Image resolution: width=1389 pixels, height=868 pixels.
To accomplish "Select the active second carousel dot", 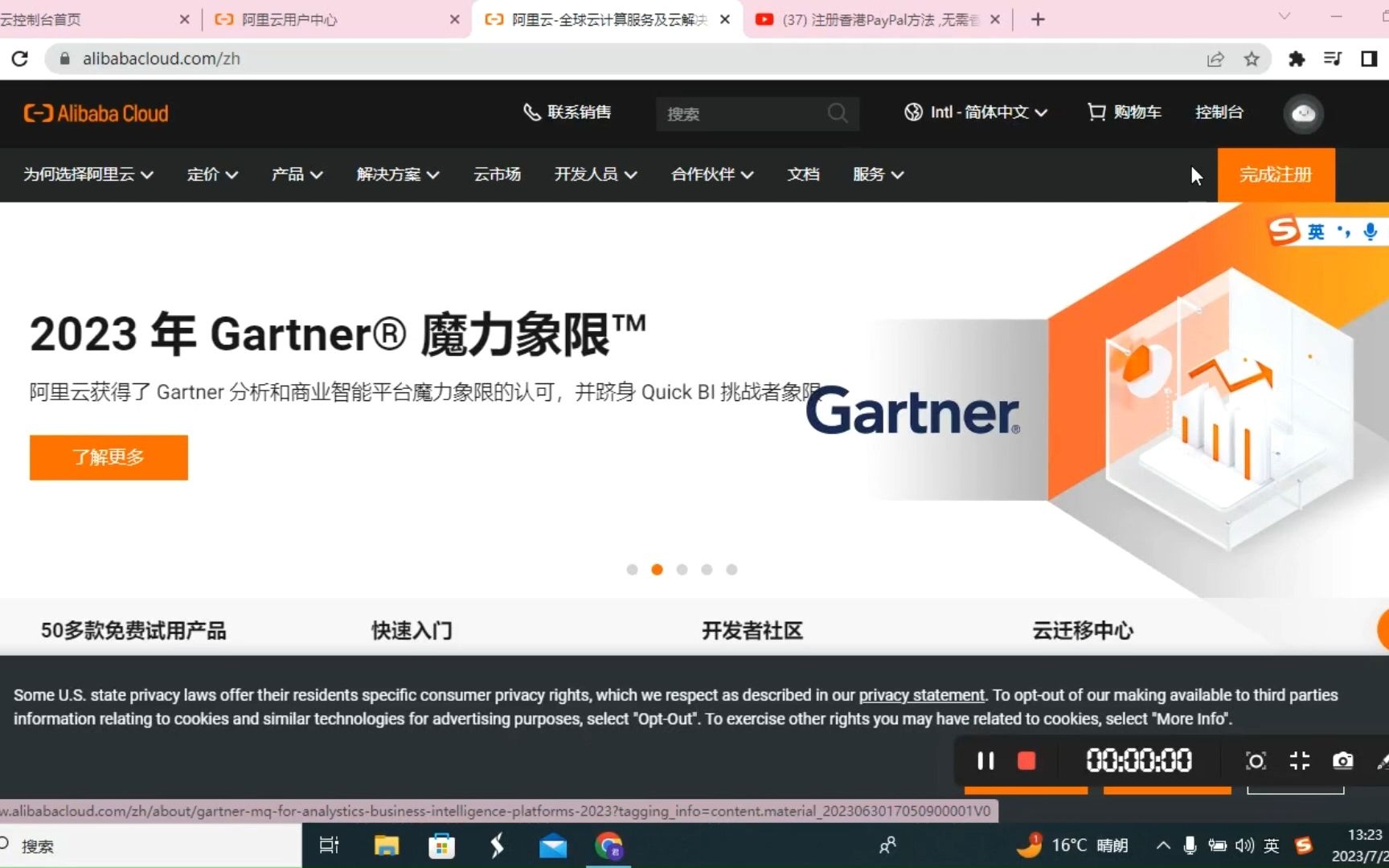I will (x=657, y=569).
